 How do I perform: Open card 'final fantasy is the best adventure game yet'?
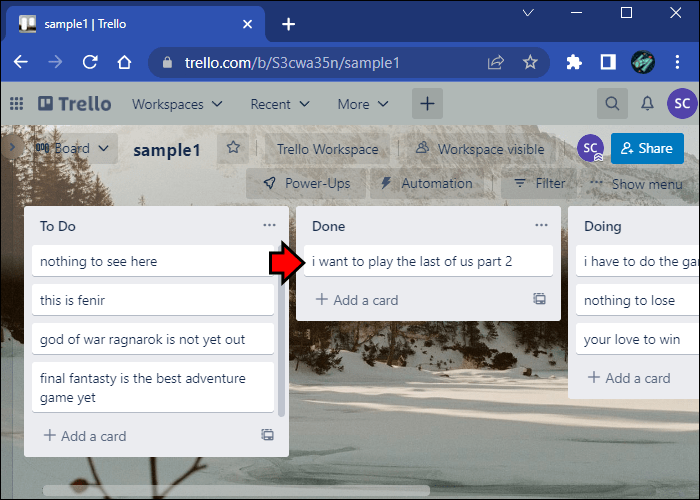point(153,387)
